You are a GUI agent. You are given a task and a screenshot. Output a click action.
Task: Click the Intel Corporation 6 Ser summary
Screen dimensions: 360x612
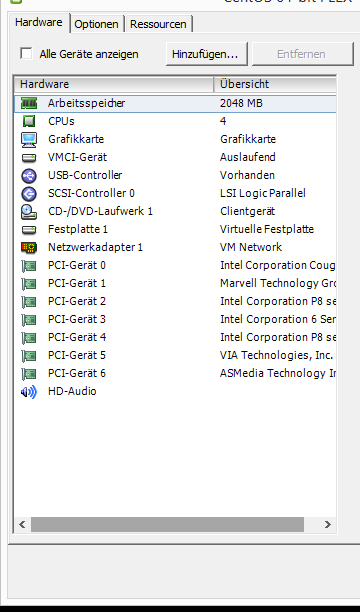coord(278,319)
